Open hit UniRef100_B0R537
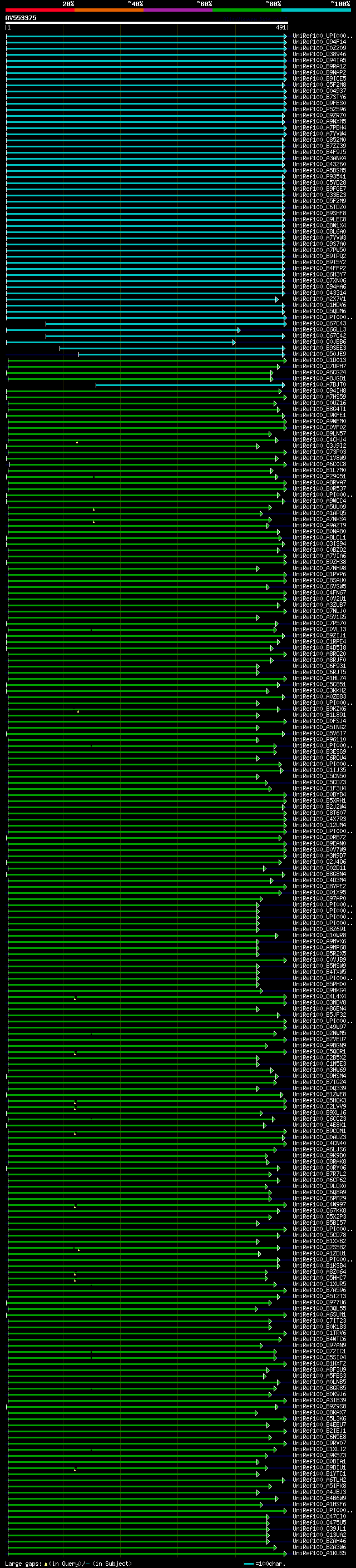The height and width of the screenshot is (1568, 356). (319, 489)
